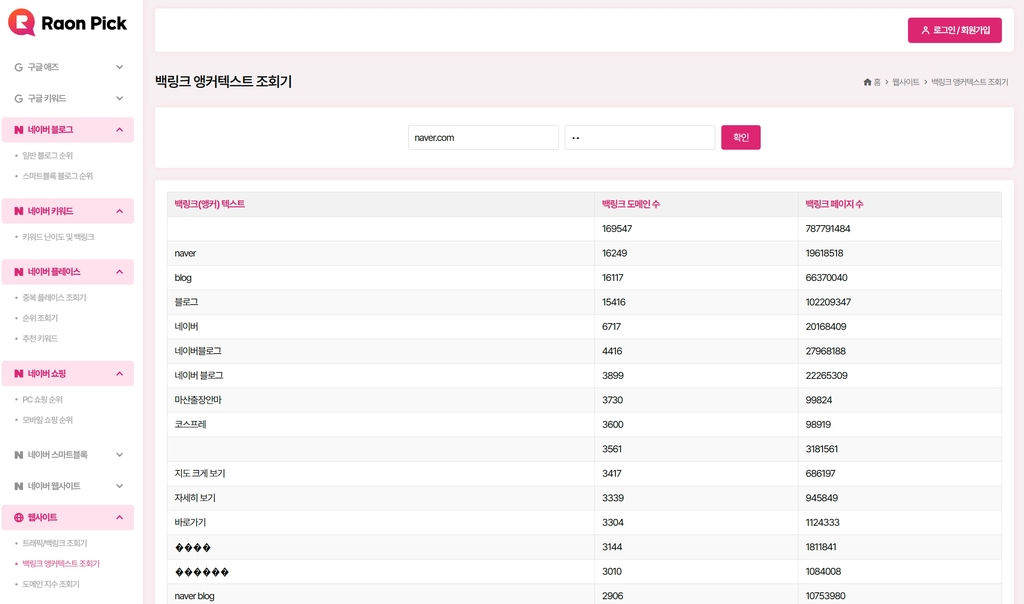This screenshot has height=604, width=1024.
Task: Click the 백링크 앵커텍스트 조회기 breadcrumb link
Action: click(x=969, y=82)
